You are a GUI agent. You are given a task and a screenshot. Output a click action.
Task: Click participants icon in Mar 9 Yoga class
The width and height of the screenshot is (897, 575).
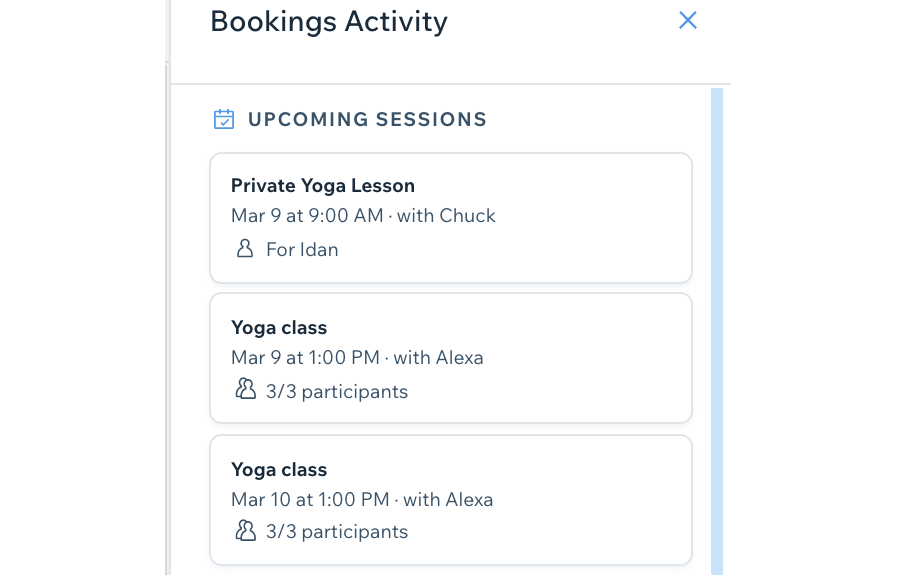point(245,388)
